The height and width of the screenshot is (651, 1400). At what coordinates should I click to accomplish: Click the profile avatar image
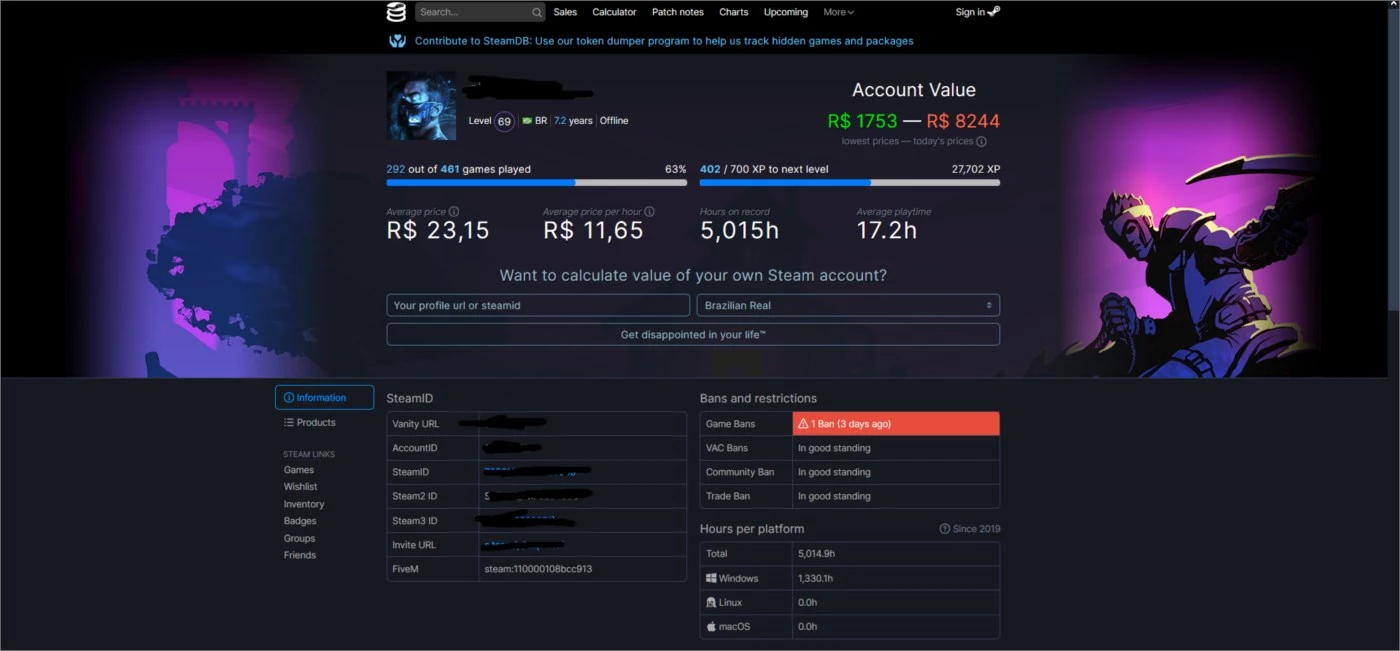(421, 106)
